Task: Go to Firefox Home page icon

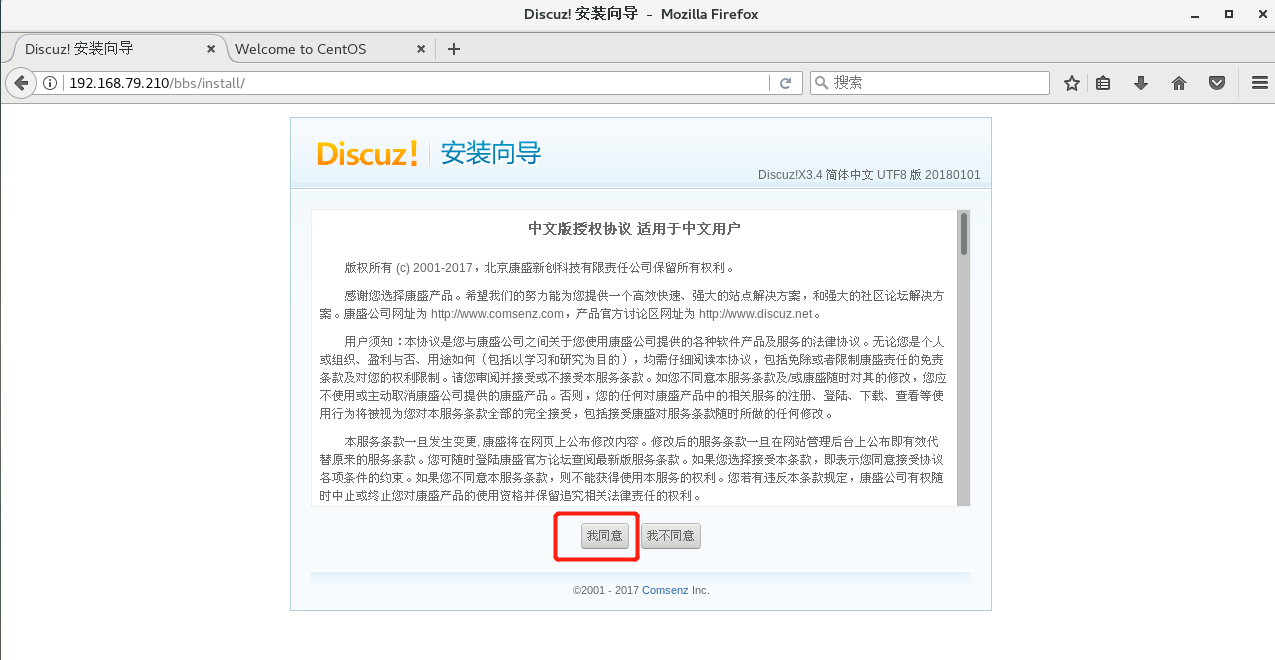Action: click(x=1179, y=83)
